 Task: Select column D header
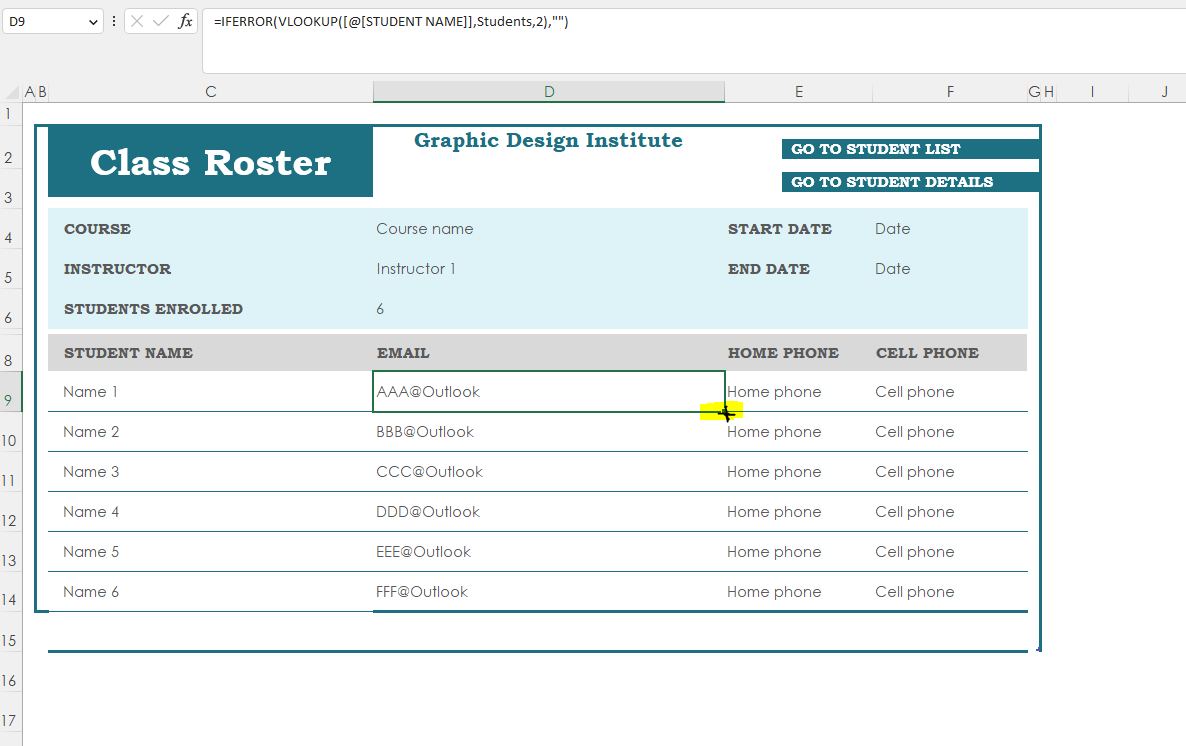(x=549, y=92)
